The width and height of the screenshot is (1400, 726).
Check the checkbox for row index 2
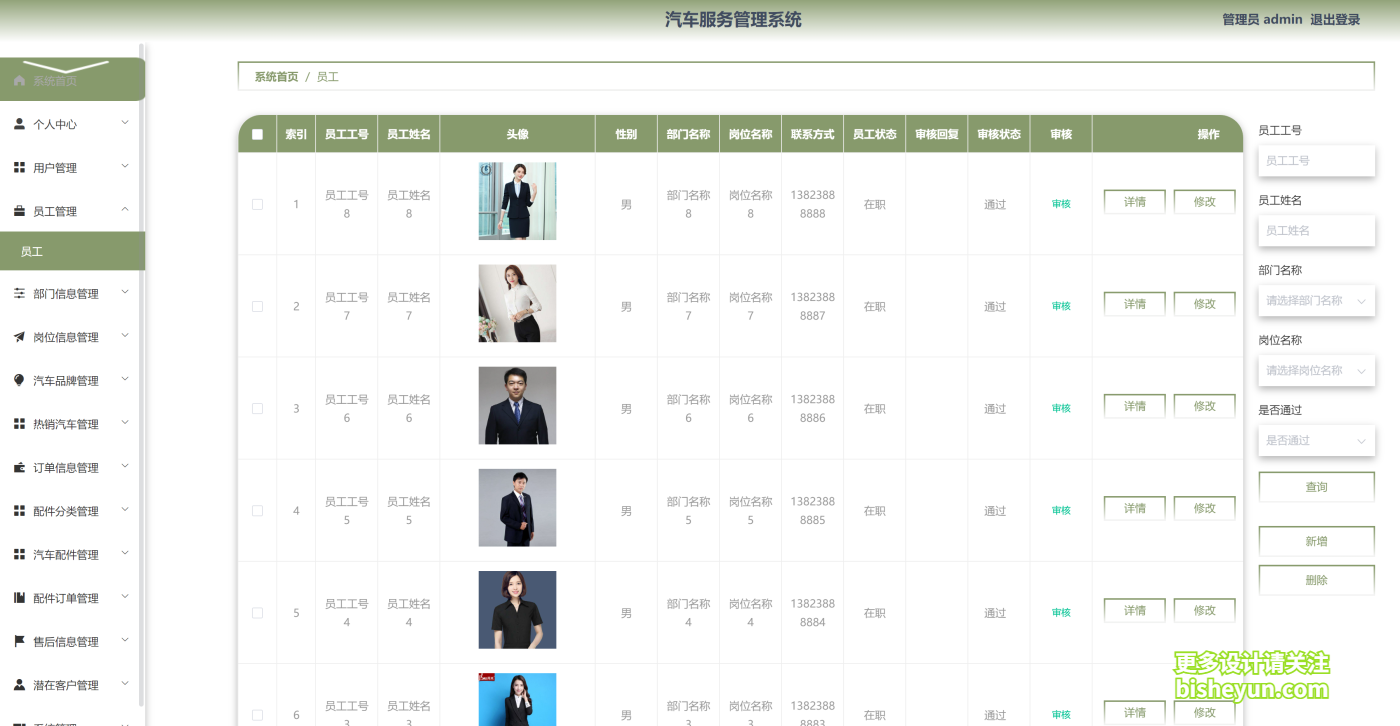pos(257,306)
